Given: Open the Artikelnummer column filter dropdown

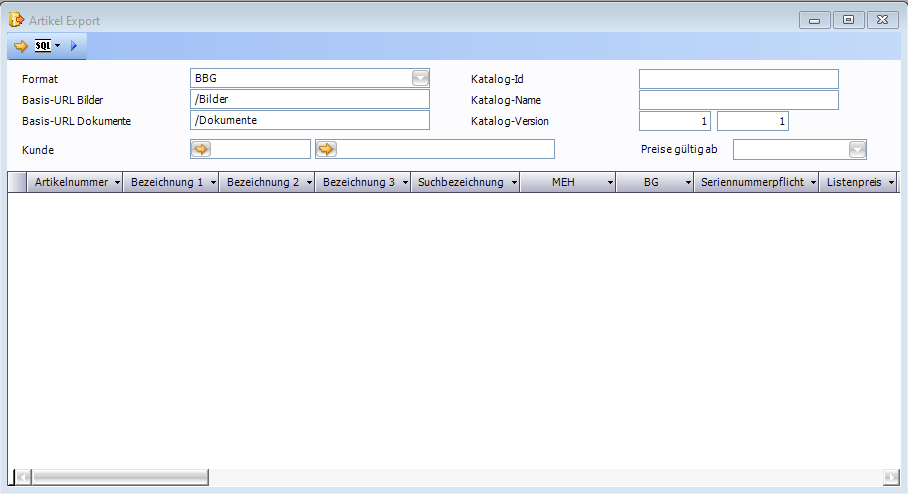Looking at the screenshot, I should tap(117, 183).
